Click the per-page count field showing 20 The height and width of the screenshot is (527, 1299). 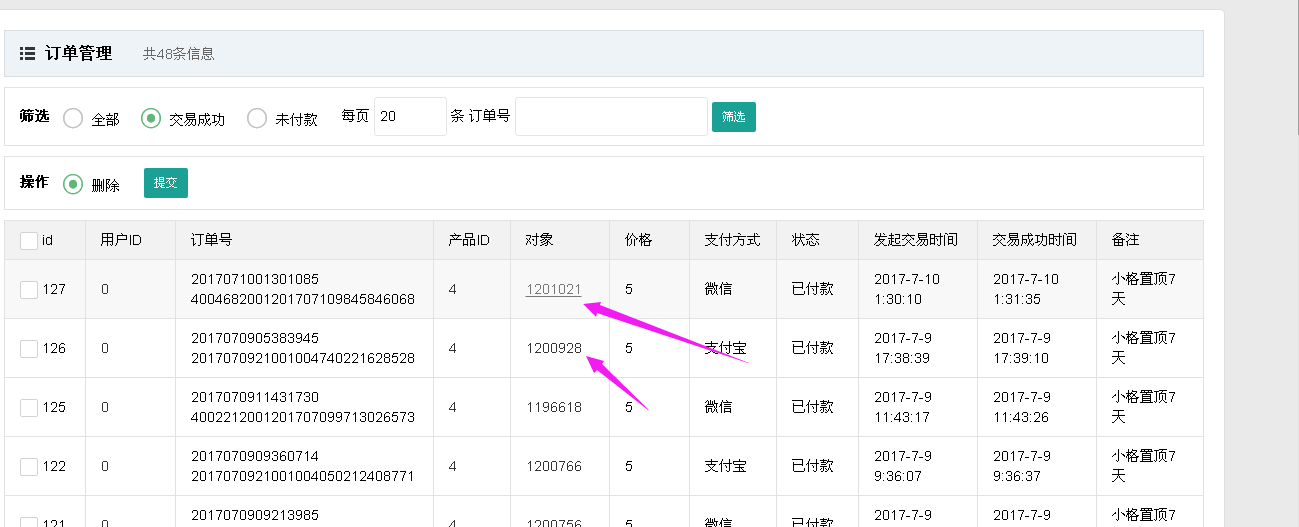(410, 116)
